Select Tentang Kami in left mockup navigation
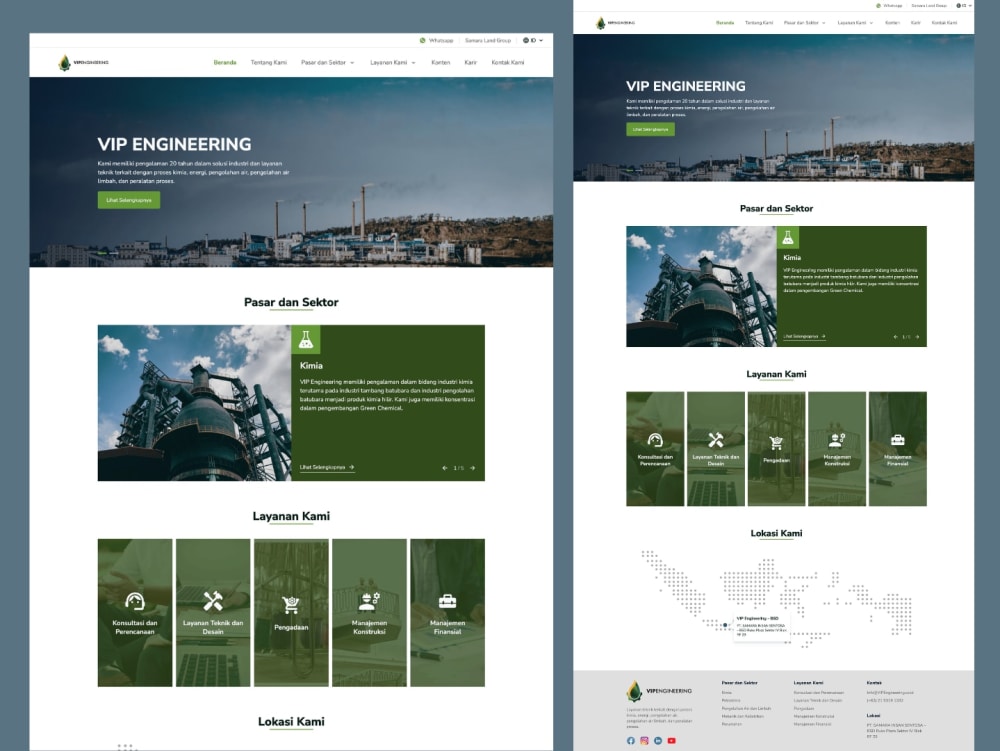Screen dimensions: 1000x751 click(x=268, y=62)
